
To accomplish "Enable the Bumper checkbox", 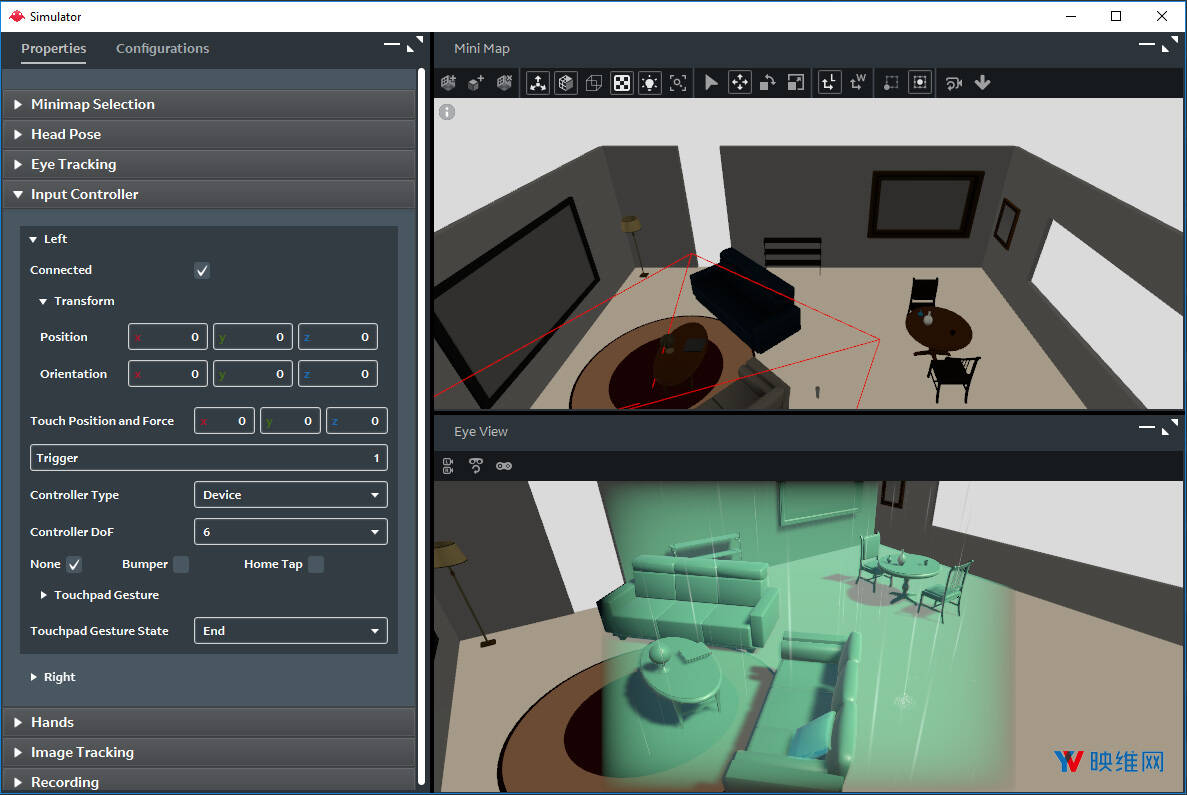I will [181, 565].
